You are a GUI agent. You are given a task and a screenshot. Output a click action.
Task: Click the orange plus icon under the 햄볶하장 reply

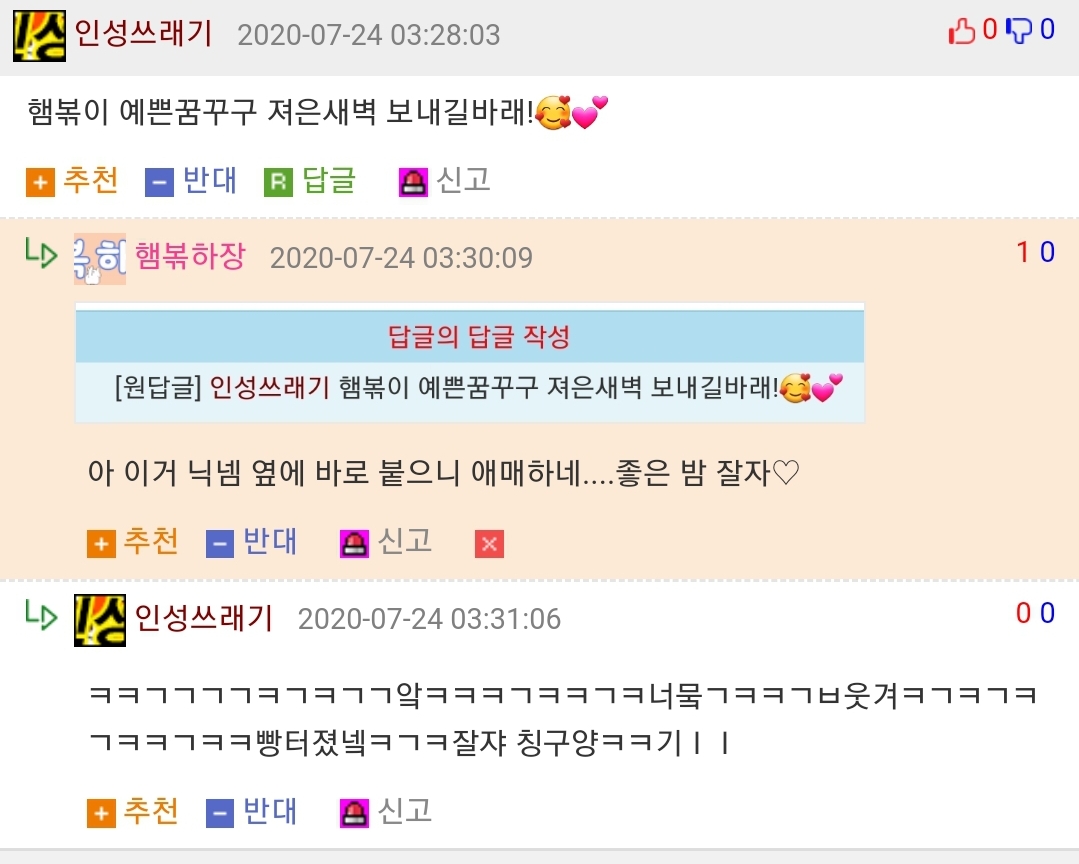(x=101, y=543)
